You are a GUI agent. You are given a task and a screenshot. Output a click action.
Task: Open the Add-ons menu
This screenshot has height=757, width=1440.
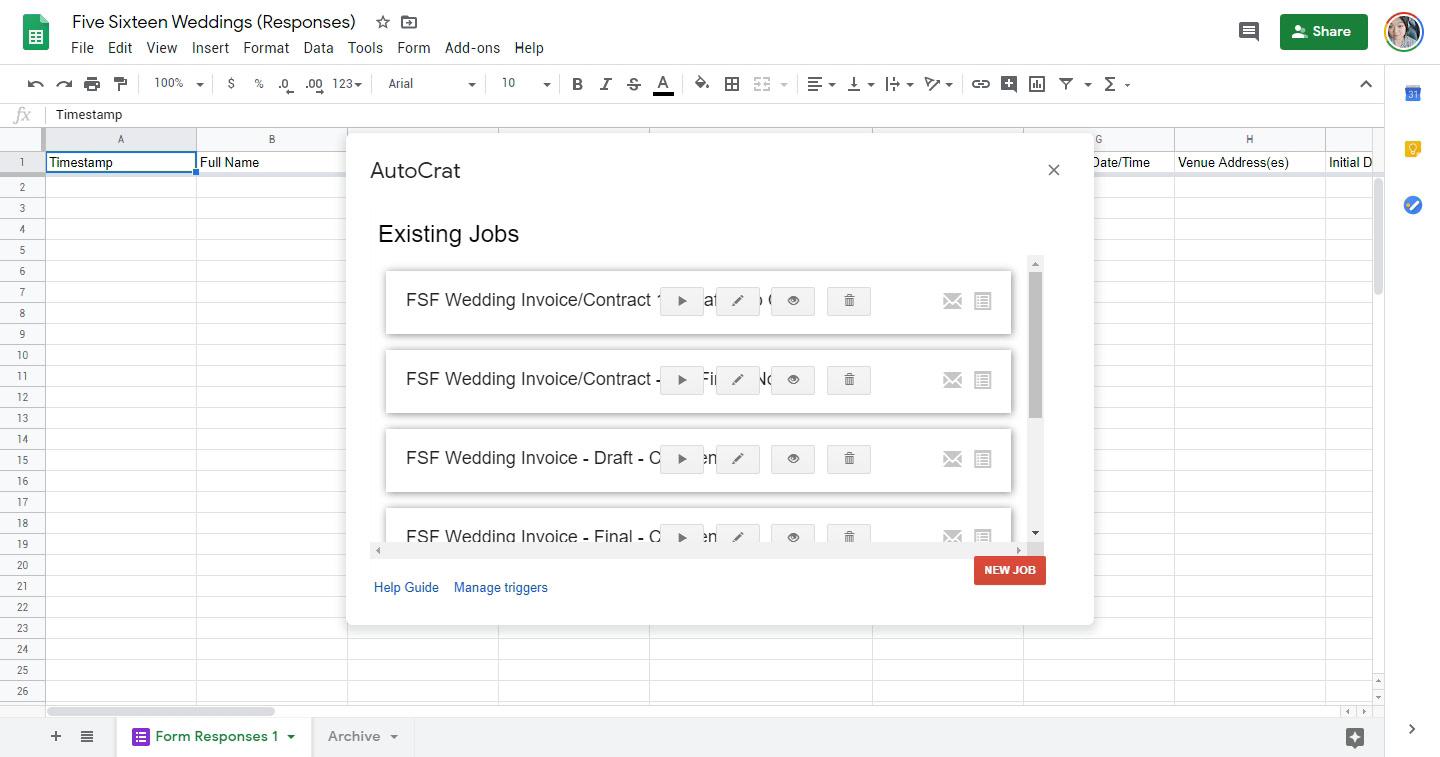tap(472, 47)
